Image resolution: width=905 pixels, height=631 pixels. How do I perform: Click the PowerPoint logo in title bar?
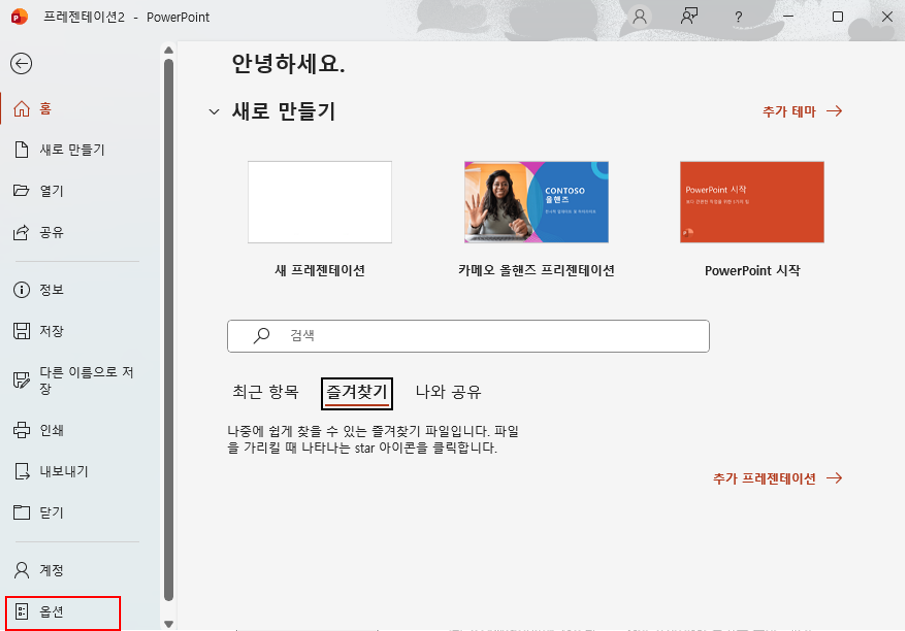[19, 16]
